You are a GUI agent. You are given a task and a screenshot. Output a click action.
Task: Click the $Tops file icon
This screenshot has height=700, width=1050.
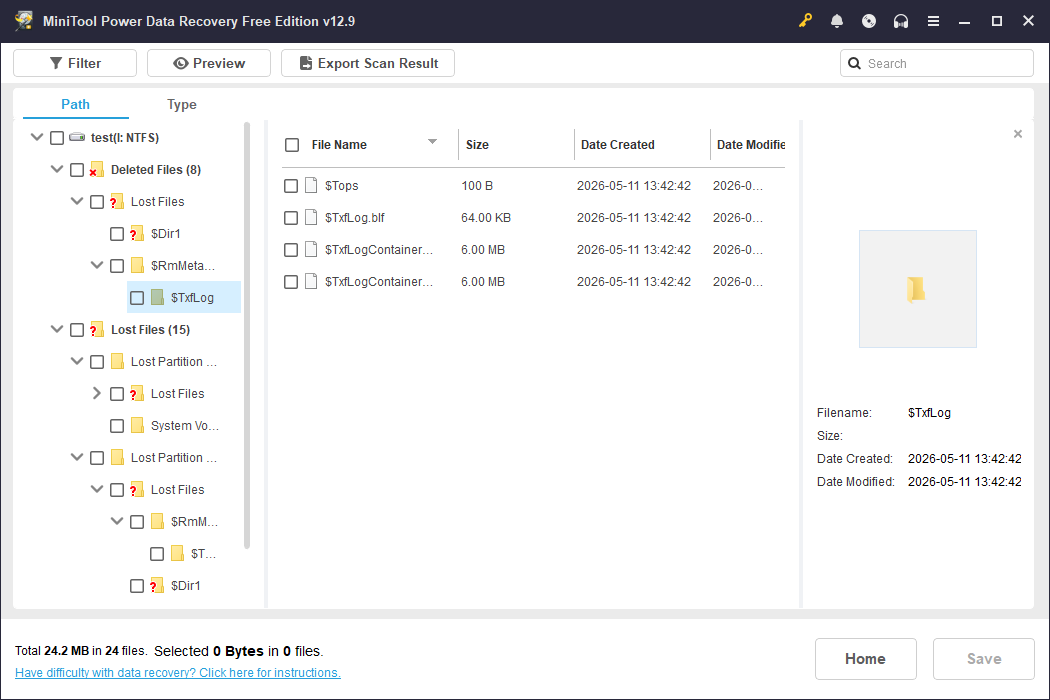(x=311, y=185)
